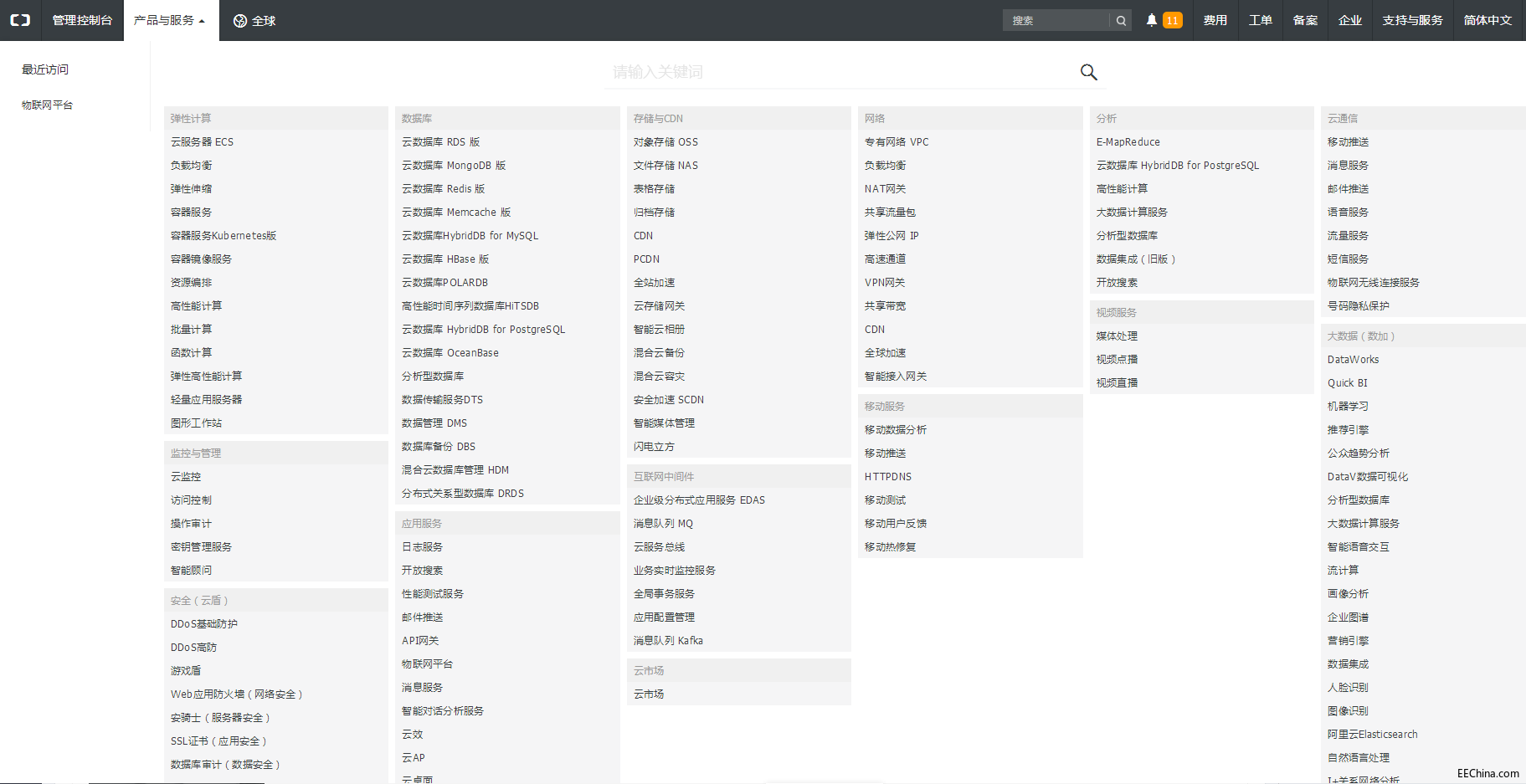Click the 请输入关键词 search field
The height and width of the screenshot is (784, 1526).
point(841,72)
